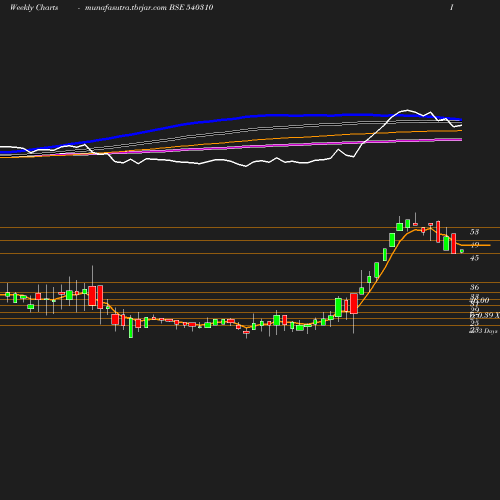
Task: Click the "Weekly Charts" title text
Action: 34,8
